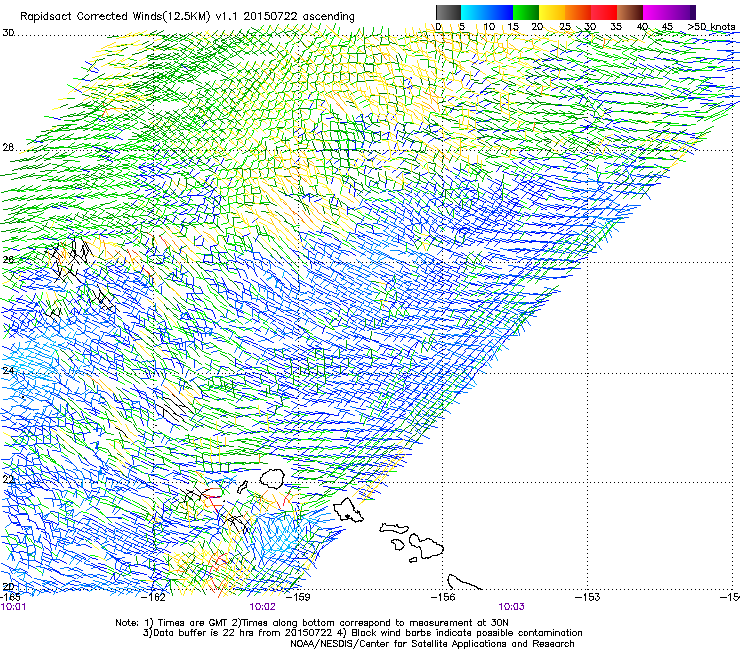
Task: Click the small Niihau island outline
Action: point(243,487)
